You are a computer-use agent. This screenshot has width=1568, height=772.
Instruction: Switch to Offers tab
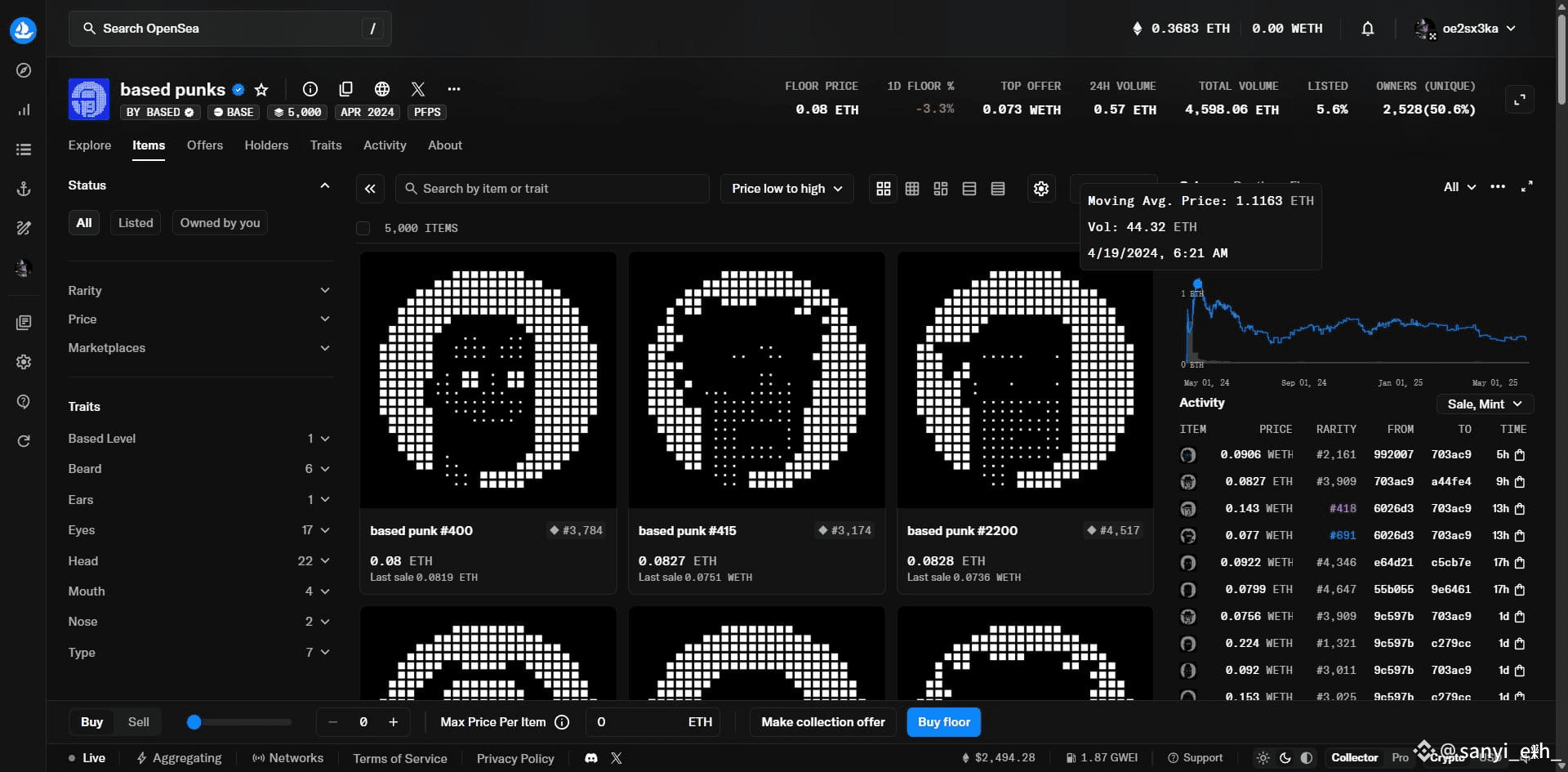click(x=205, y=145)
